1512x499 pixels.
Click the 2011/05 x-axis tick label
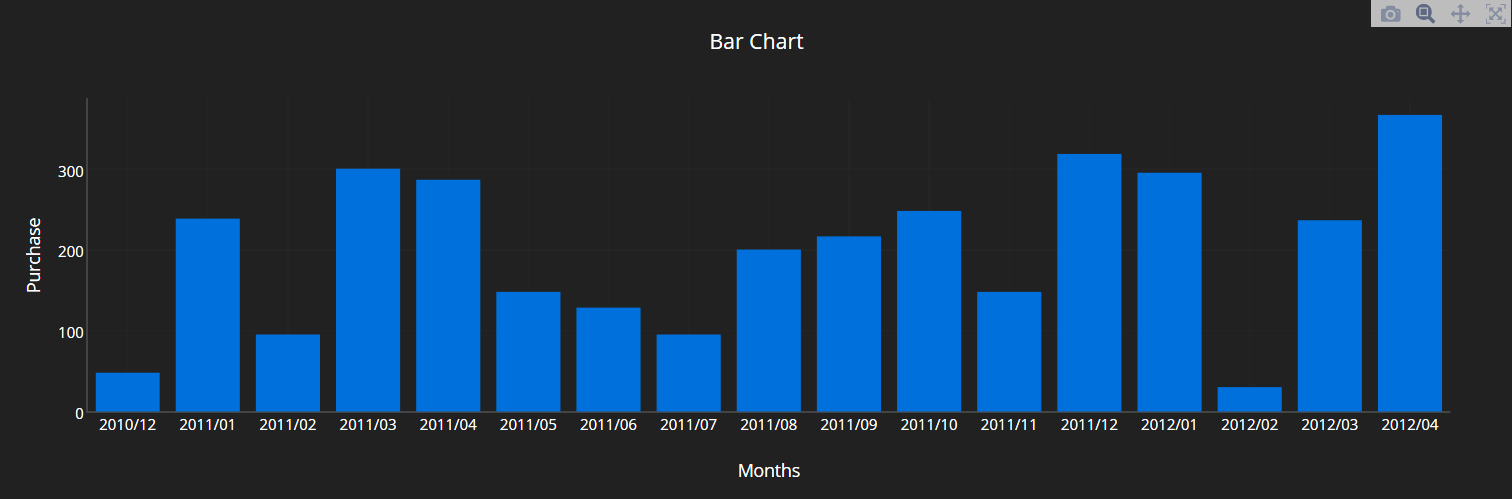click(528, 425)
